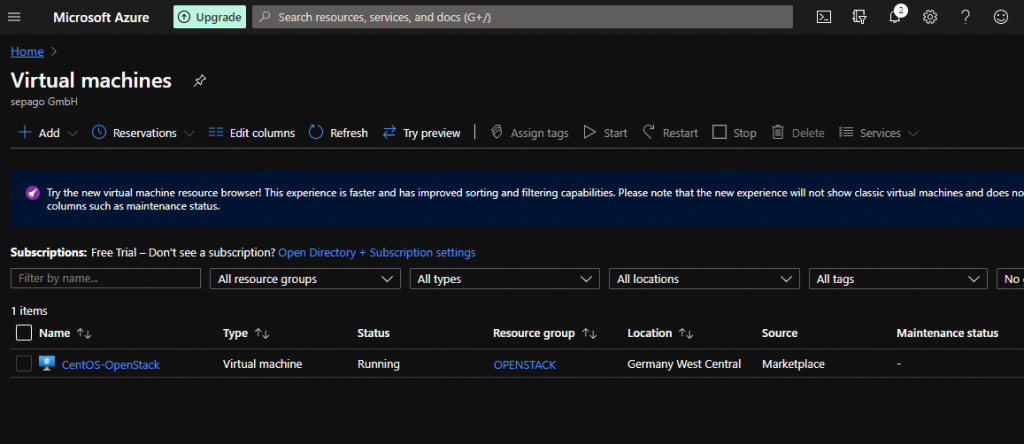Image resolution: width=1024 pixels, height=444 pixels.
Task: Open the Reservations menu
Action: pyautogui.click(x=143, y=133)
